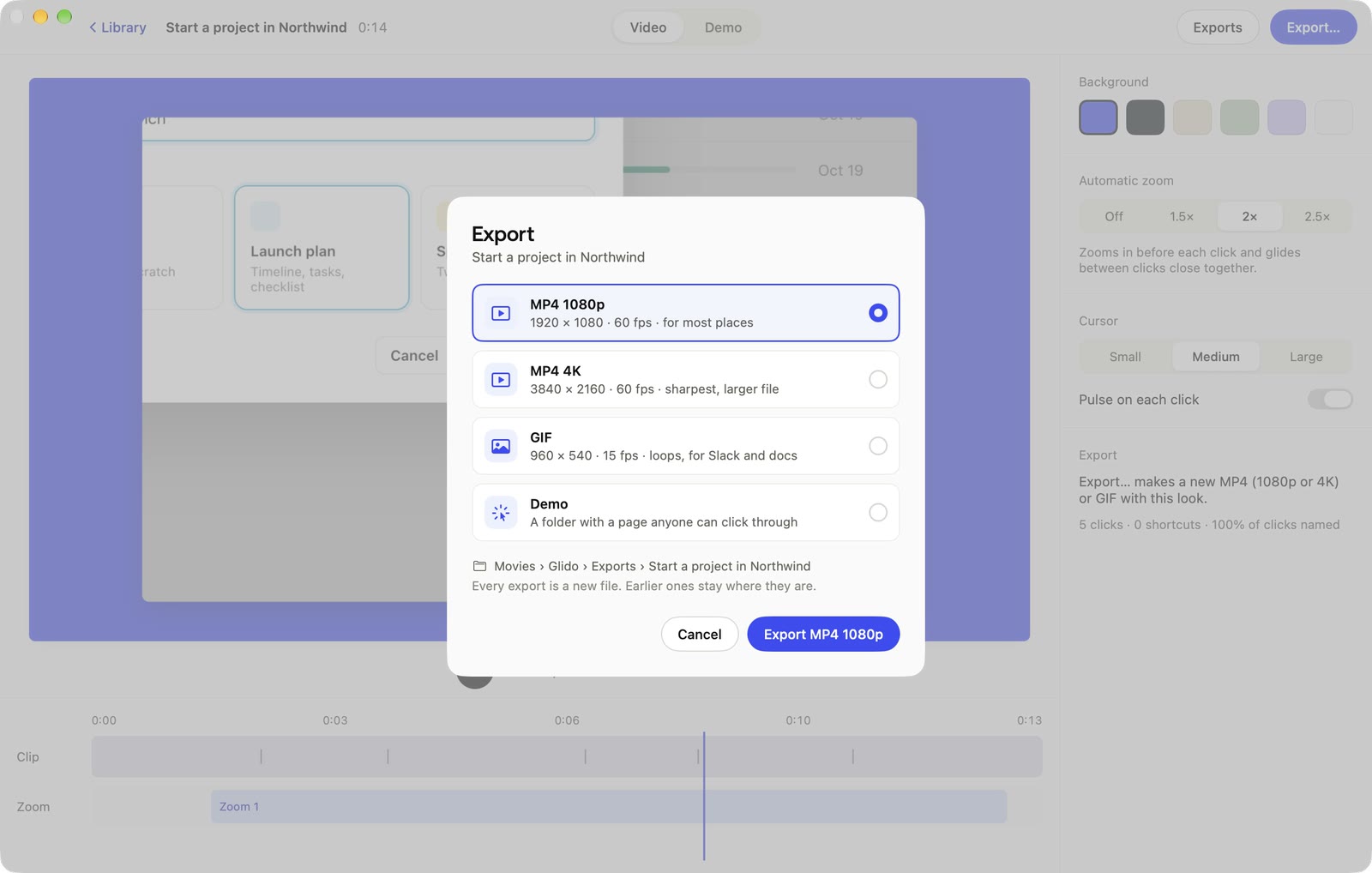Click the 0:06 timeline ruler label

567,720
